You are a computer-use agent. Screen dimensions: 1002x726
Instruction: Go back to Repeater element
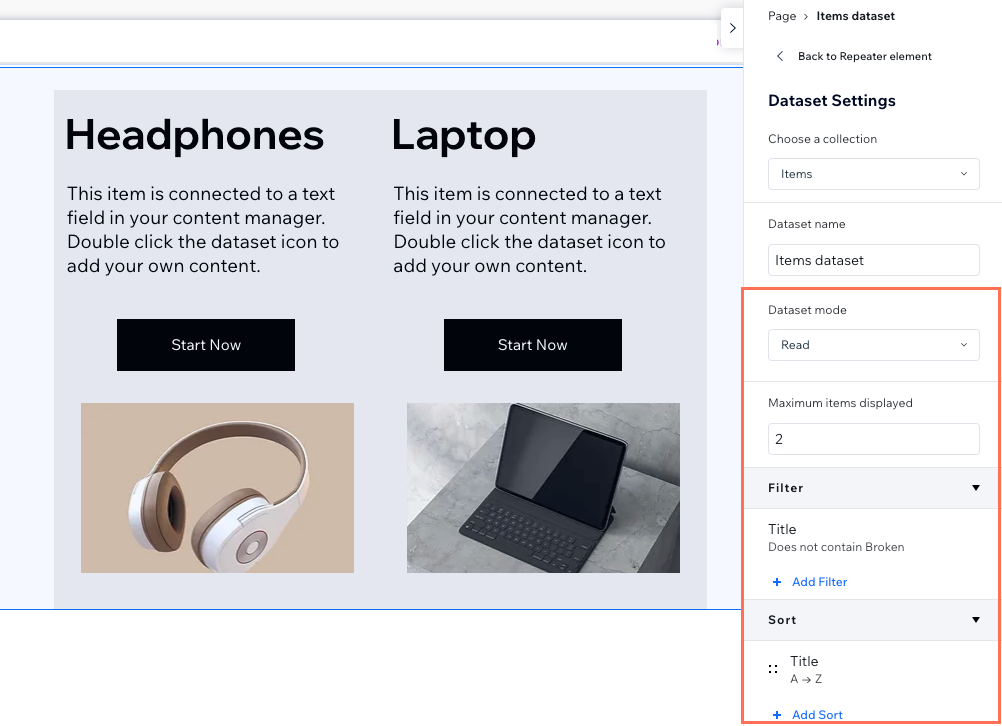tap(865, 56)
